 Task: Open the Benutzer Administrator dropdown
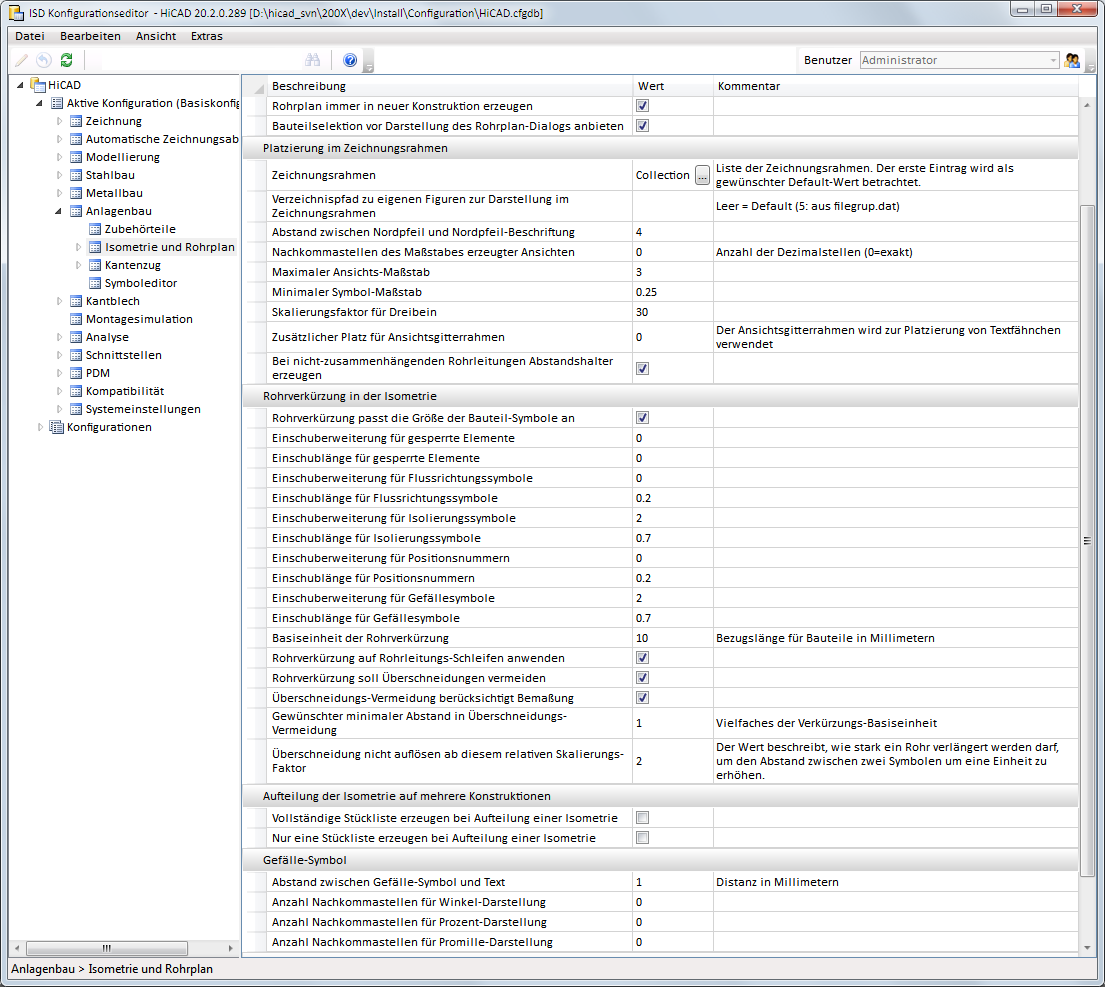pos(1053,60)
